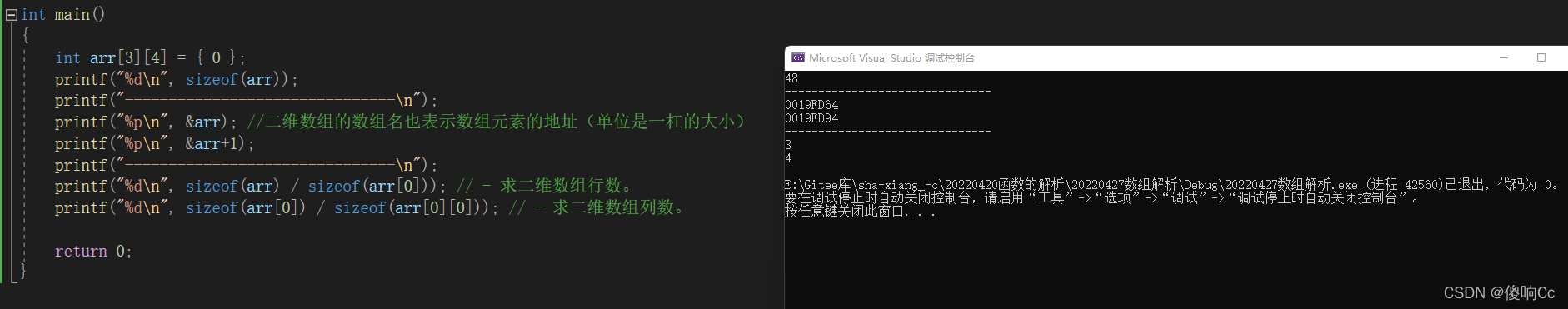
Task: Minimize the debug console window
Action: click(1504, 58)
